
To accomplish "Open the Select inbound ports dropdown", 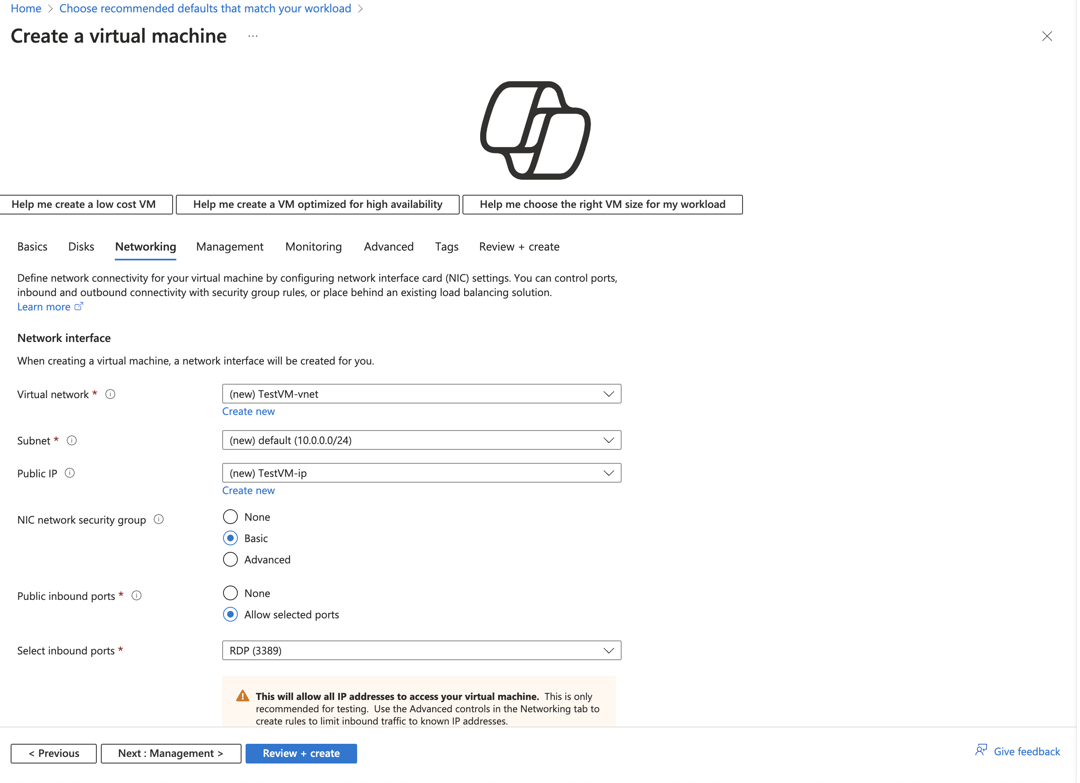I will (x=422, y=650).
